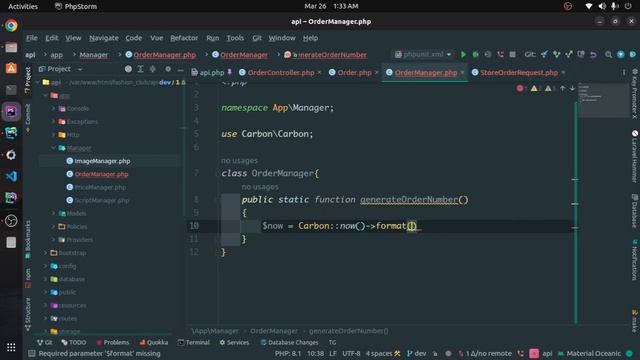Expand all in Project panel

pyautogui.click(x=140, y=69)
